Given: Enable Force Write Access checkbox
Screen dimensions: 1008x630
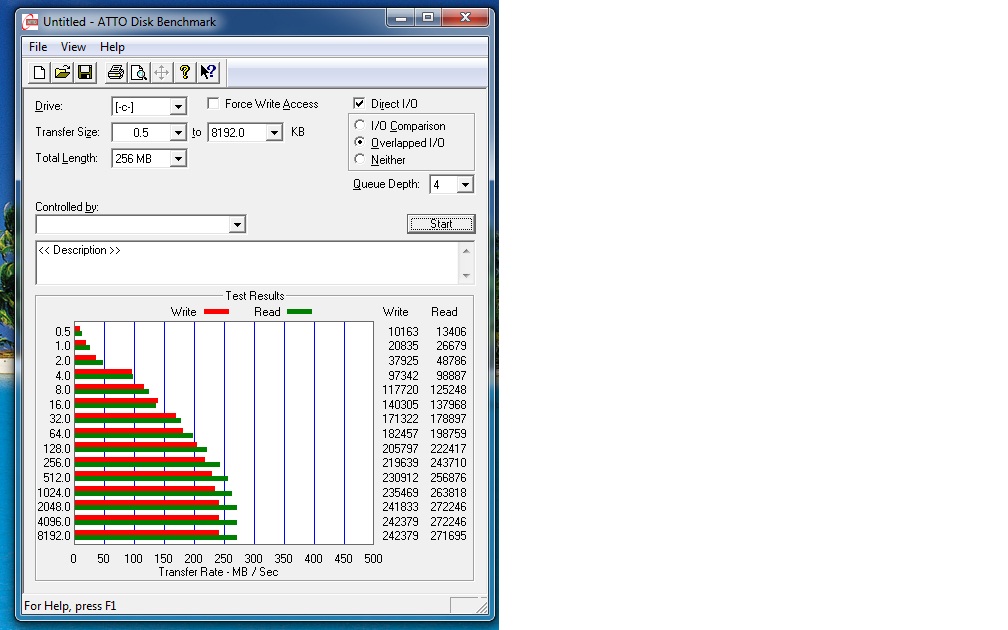Looking at the screenshot, I should (213, 104).
